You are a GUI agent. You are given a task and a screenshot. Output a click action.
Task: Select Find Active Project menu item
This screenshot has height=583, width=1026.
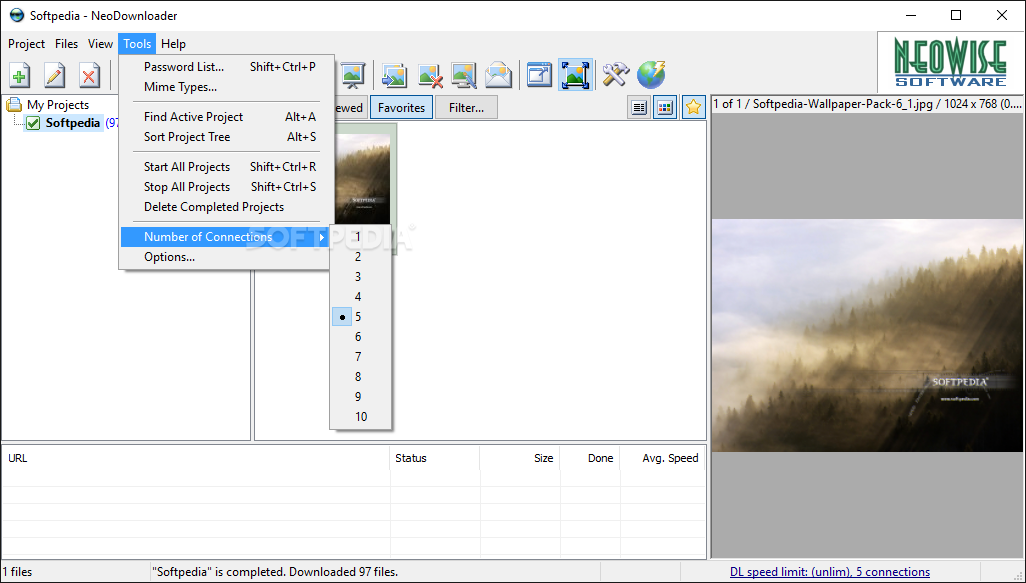pos(226,116)
